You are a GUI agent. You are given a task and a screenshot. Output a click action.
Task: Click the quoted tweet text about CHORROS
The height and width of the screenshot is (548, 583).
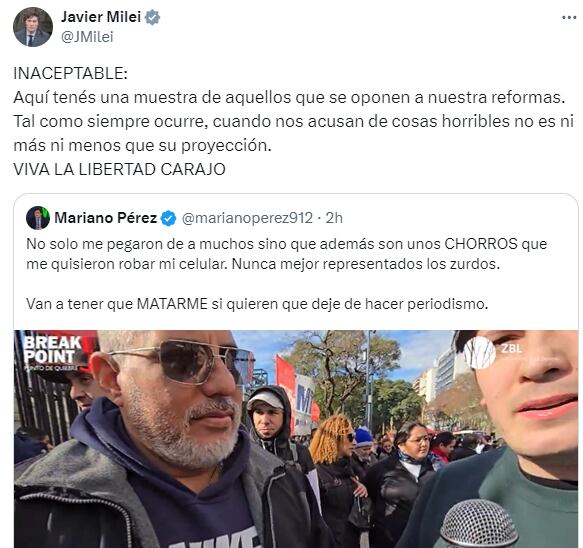point(286,254)
